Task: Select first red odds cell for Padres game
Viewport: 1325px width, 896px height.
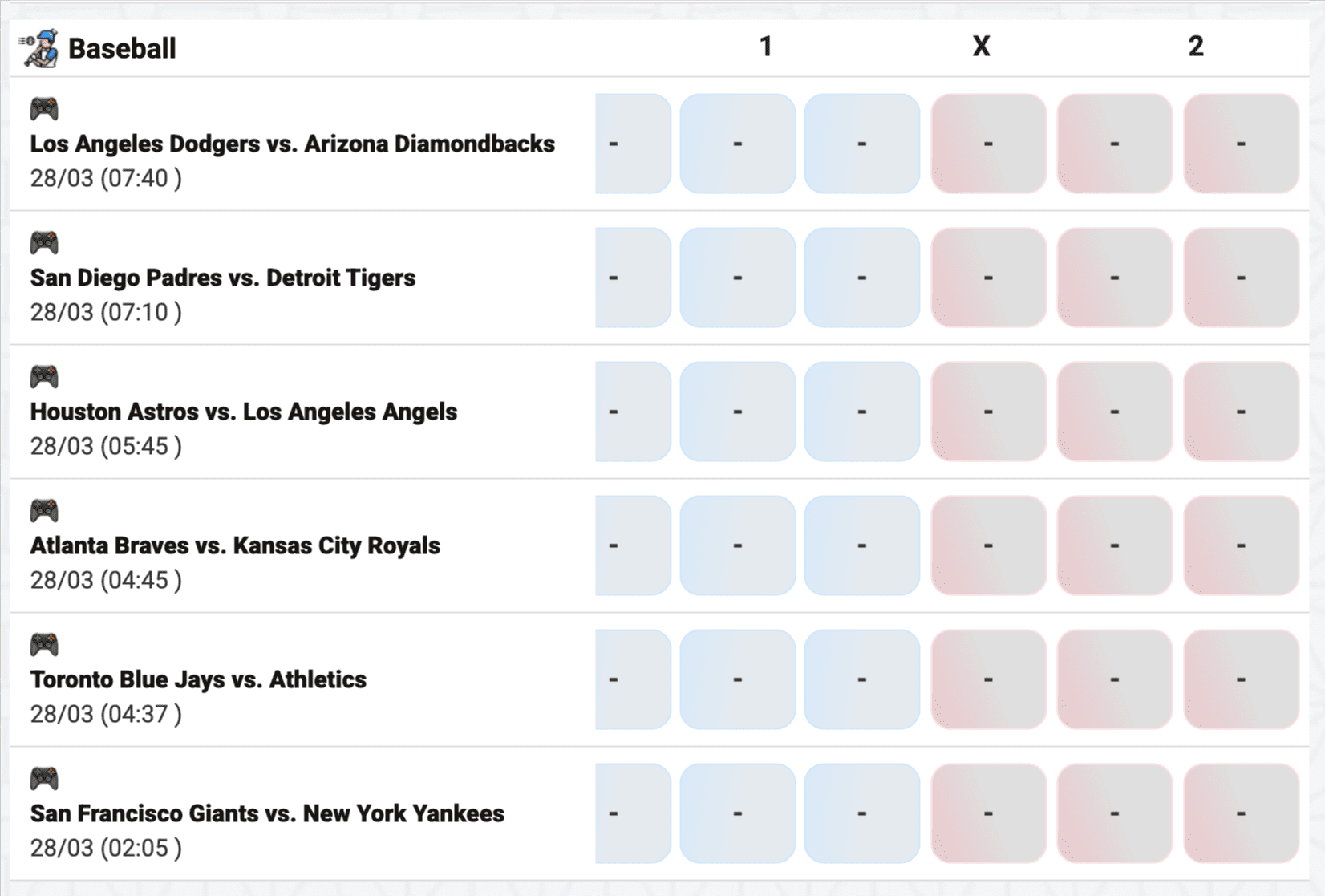Action: pyautogui.click(x=988, y=278)
